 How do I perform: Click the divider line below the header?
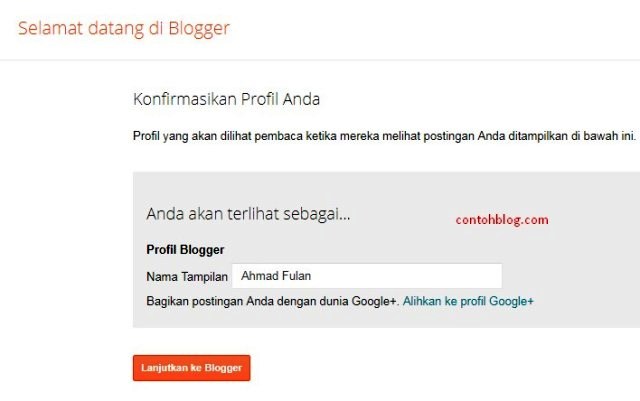tap(320, 59)
